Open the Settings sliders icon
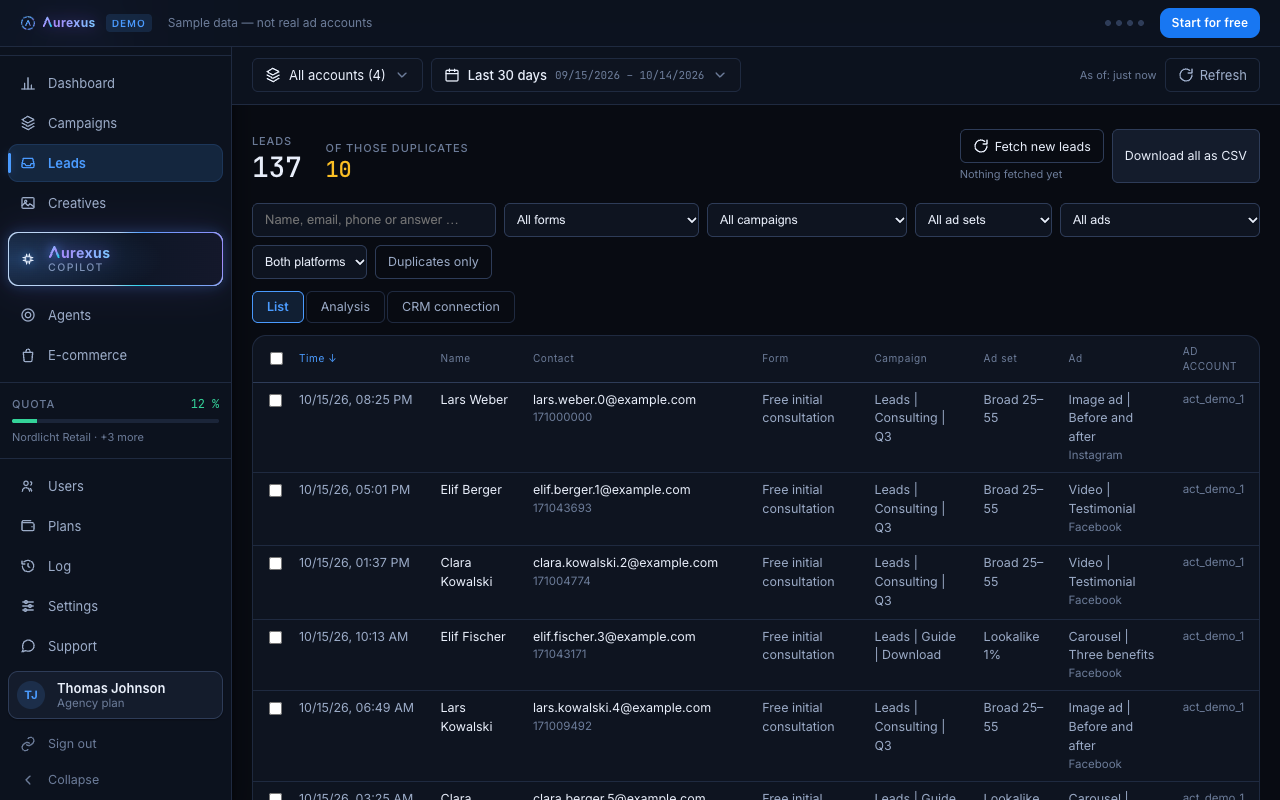 tap(28, 606)
